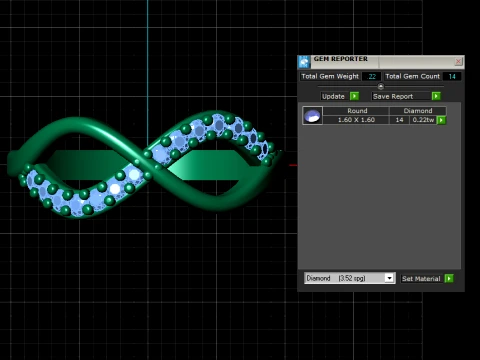Click green arrow next to Save Report

click(x=436, y=96)
